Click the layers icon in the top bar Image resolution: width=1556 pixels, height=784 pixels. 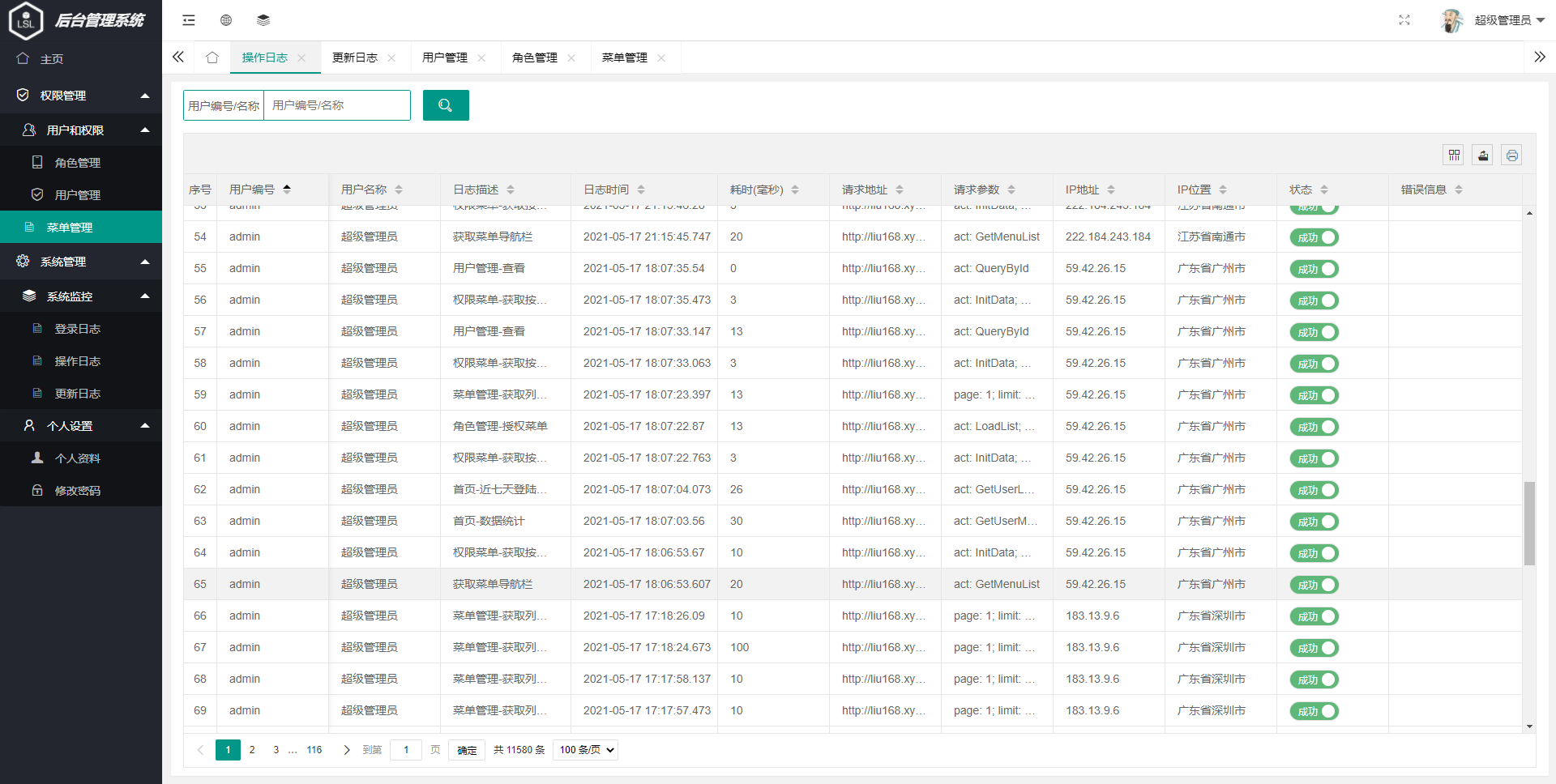coord(263,19)
